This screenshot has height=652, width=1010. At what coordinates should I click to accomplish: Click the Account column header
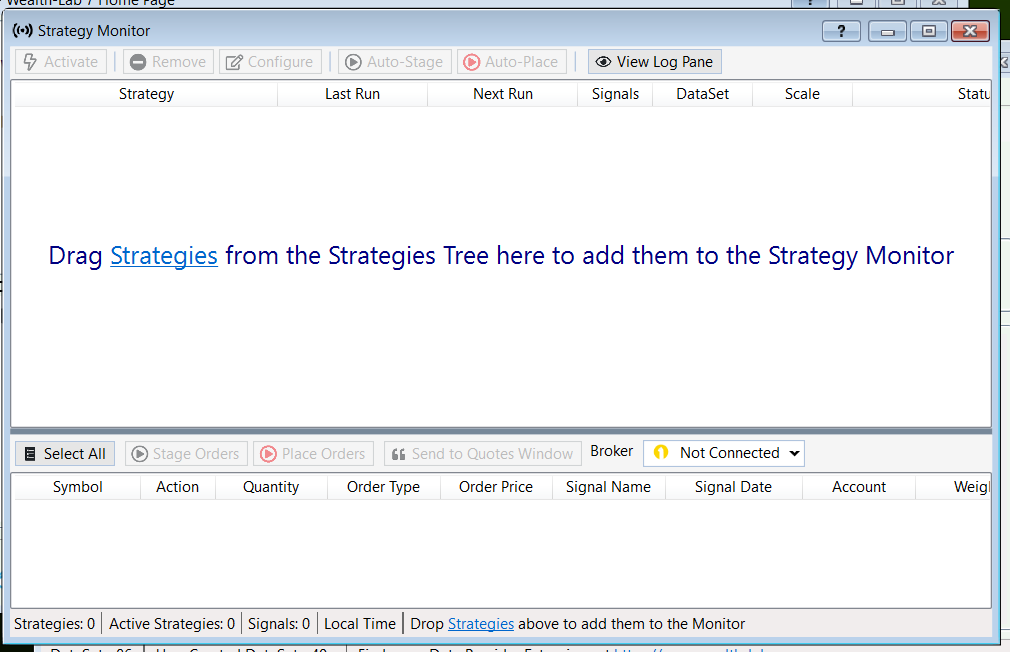(x=859, y=487)
